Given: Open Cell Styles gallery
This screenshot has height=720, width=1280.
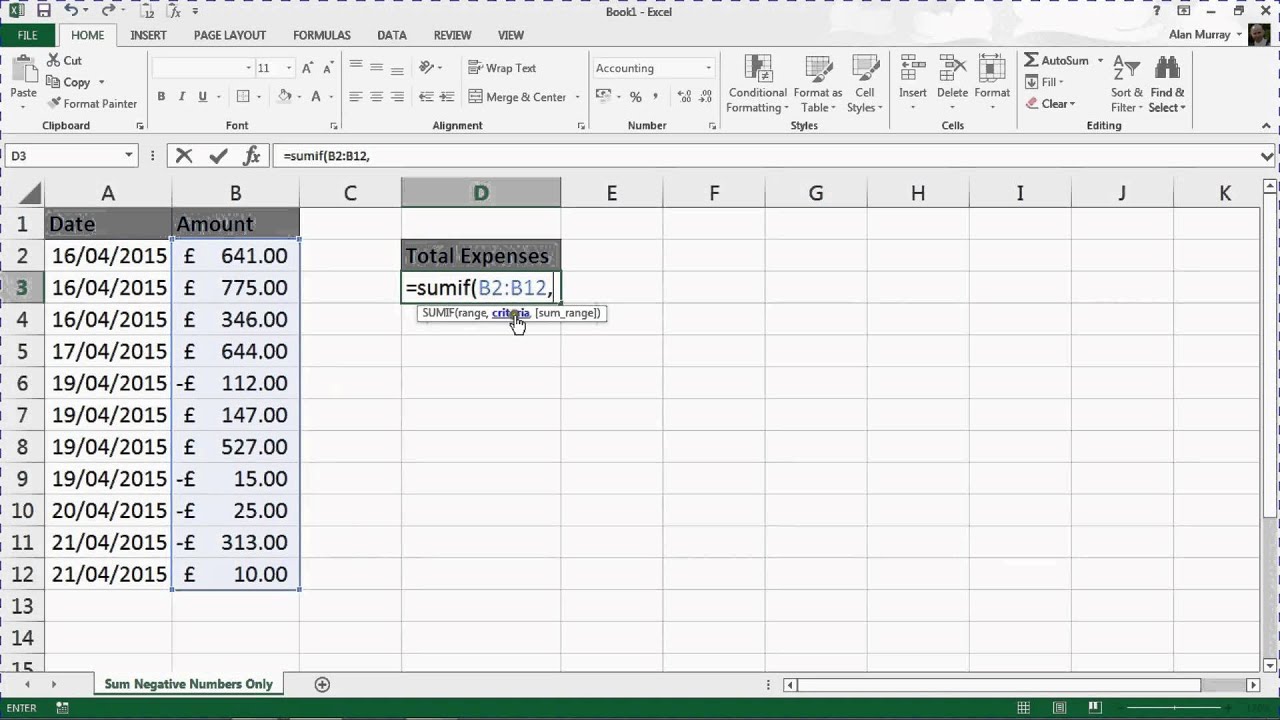Looking at the screenshot, I should tap(865, 84).
